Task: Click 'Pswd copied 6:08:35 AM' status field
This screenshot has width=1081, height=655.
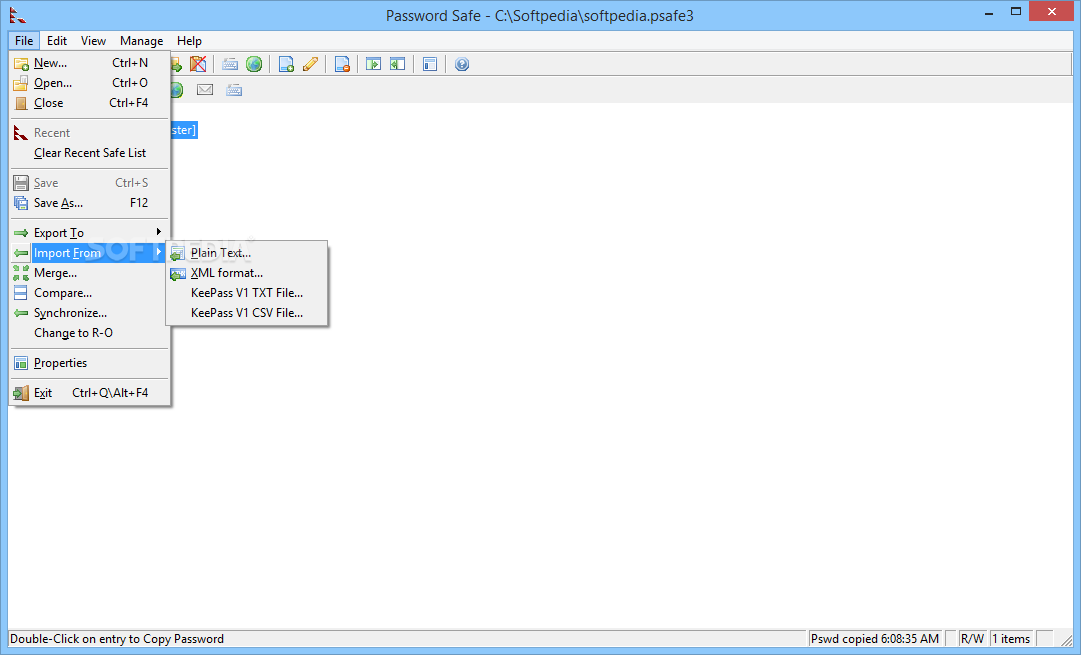Action: (x=875, y=638)
